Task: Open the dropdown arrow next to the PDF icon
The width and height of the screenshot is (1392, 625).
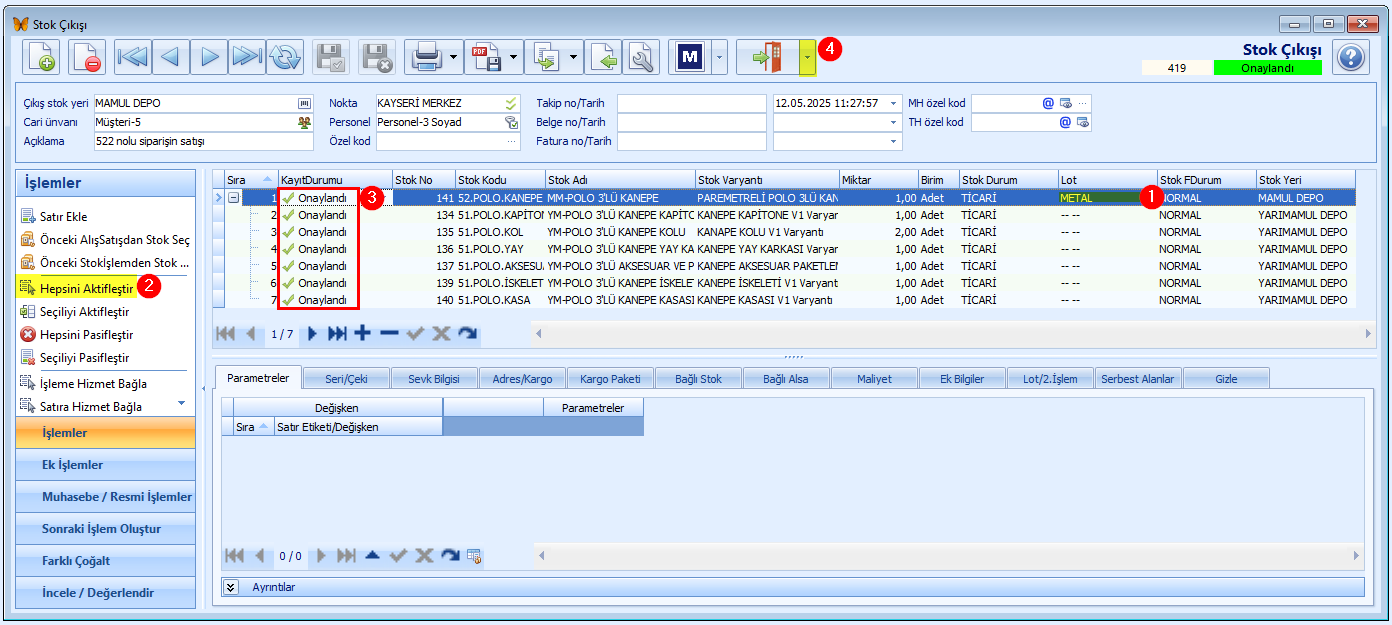Action: 516,57
